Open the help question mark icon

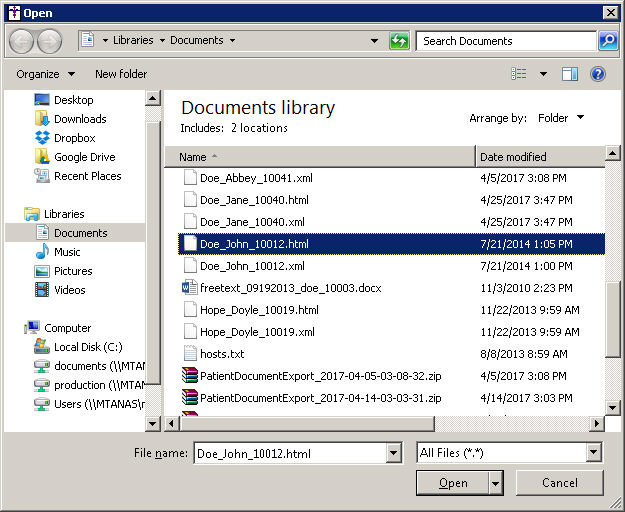click(x=598, y=74)
